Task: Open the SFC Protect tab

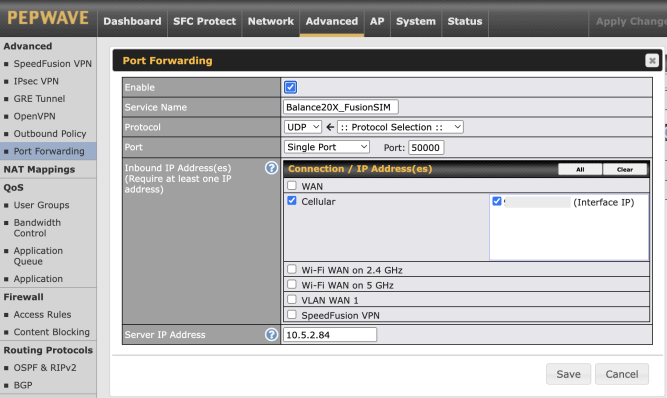Action: (x=204, y=21)
